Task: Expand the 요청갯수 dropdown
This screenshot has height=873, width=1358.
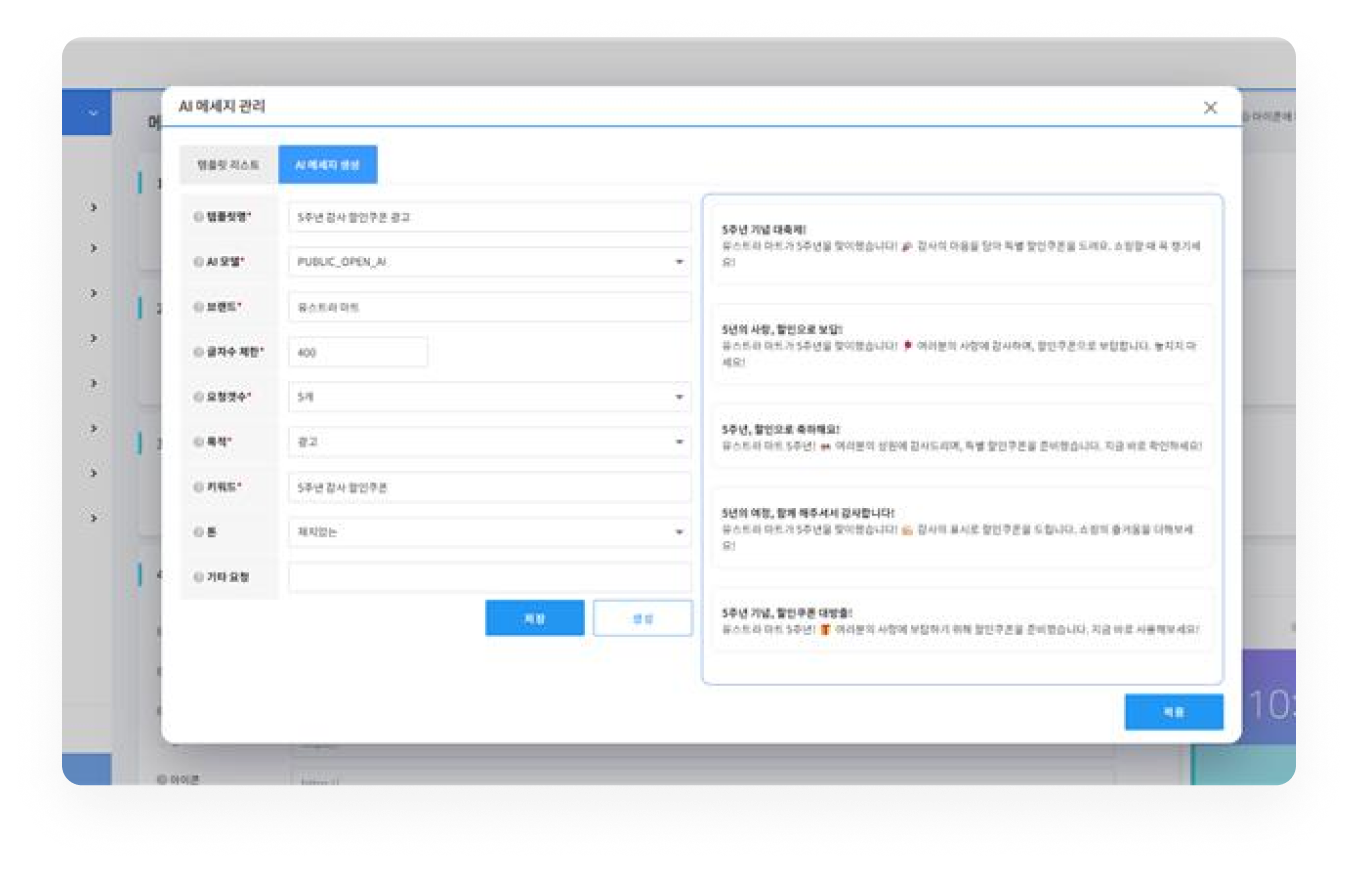Action: pyautogui.click(x=489, y=397)
